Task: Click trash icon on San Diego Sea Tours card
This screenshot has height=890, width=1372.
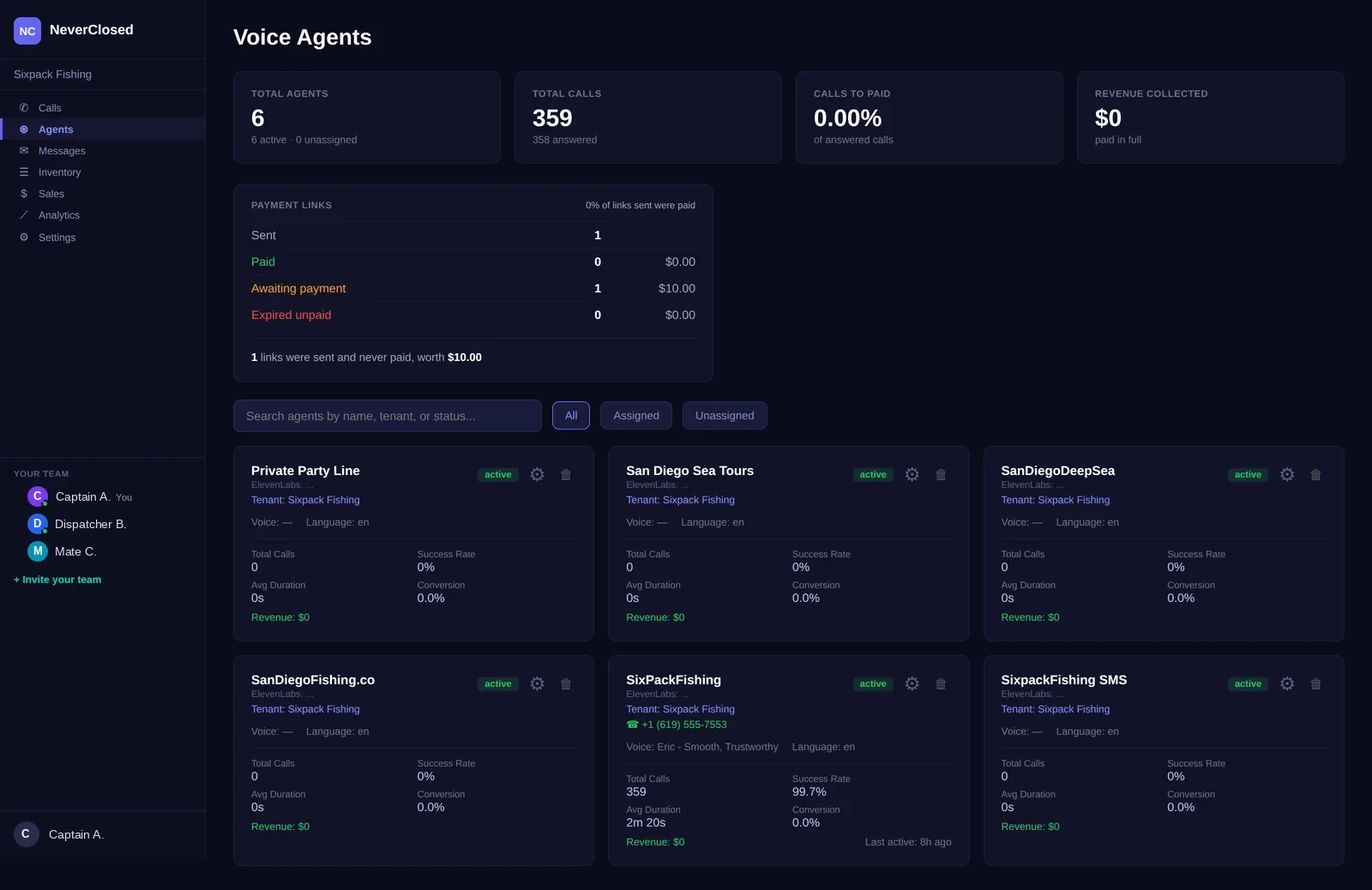Action: (941, 474)
